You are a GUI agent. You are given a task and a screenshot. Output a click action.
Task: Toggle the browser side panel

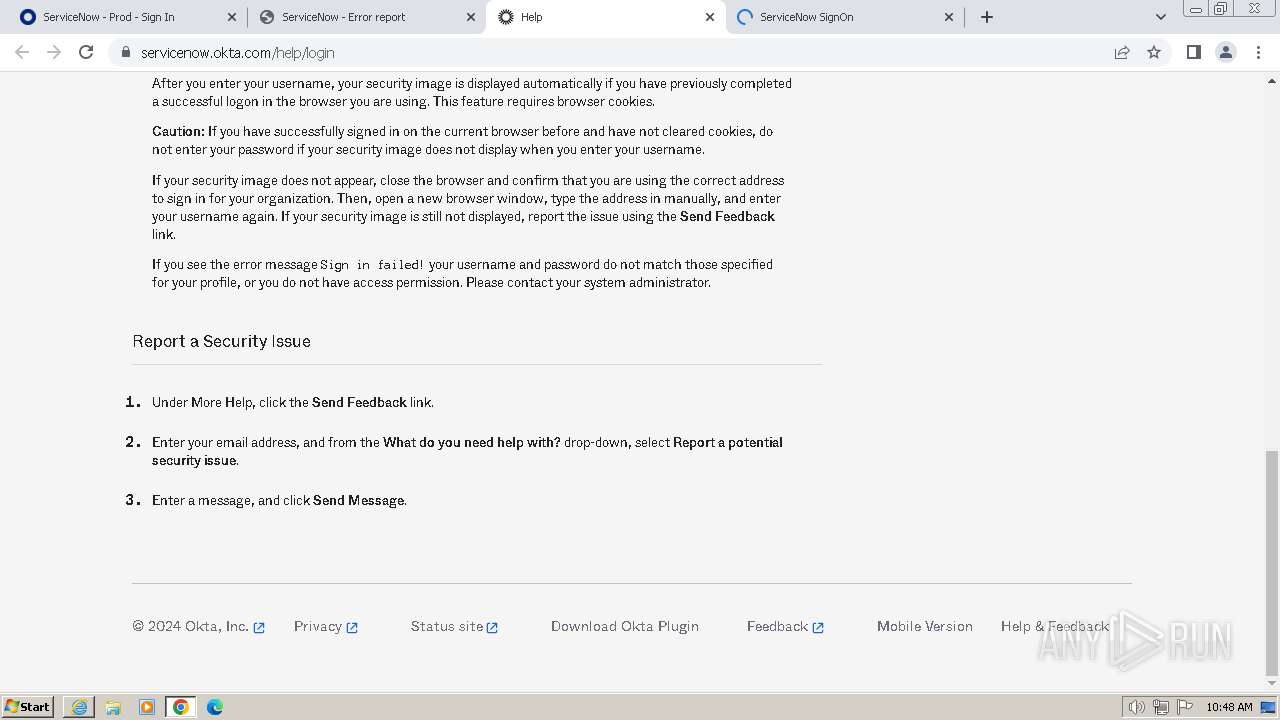point(1193,53)
